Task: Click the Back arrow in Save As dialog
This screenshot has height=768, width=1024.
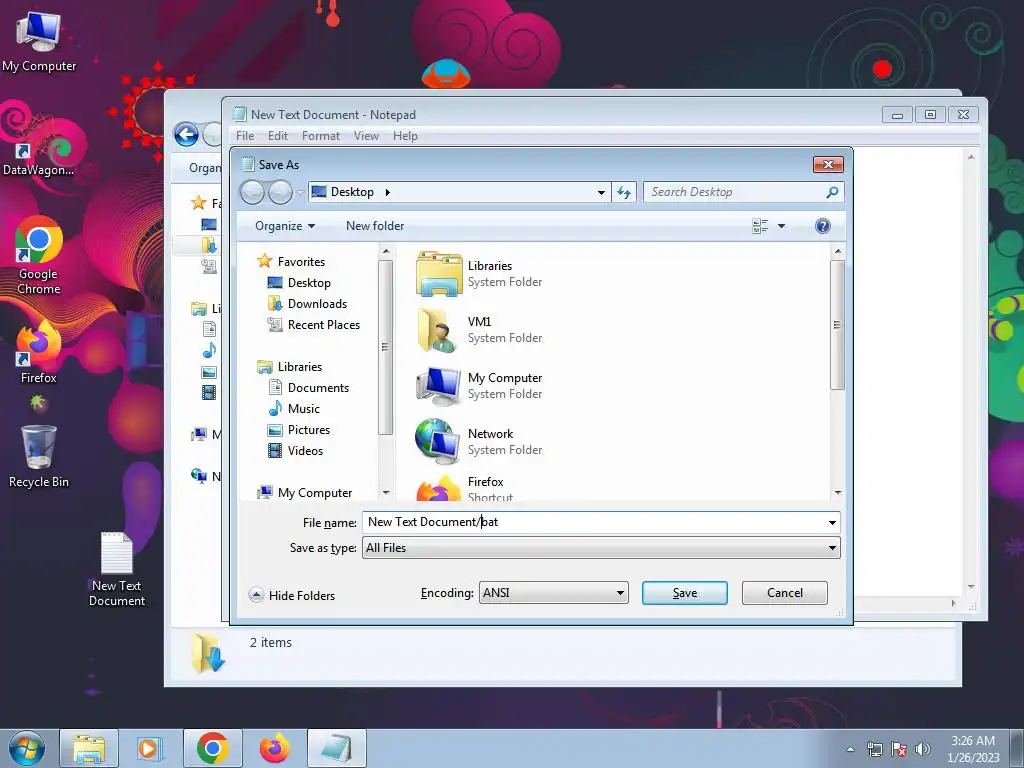Action: pos(253,192)
